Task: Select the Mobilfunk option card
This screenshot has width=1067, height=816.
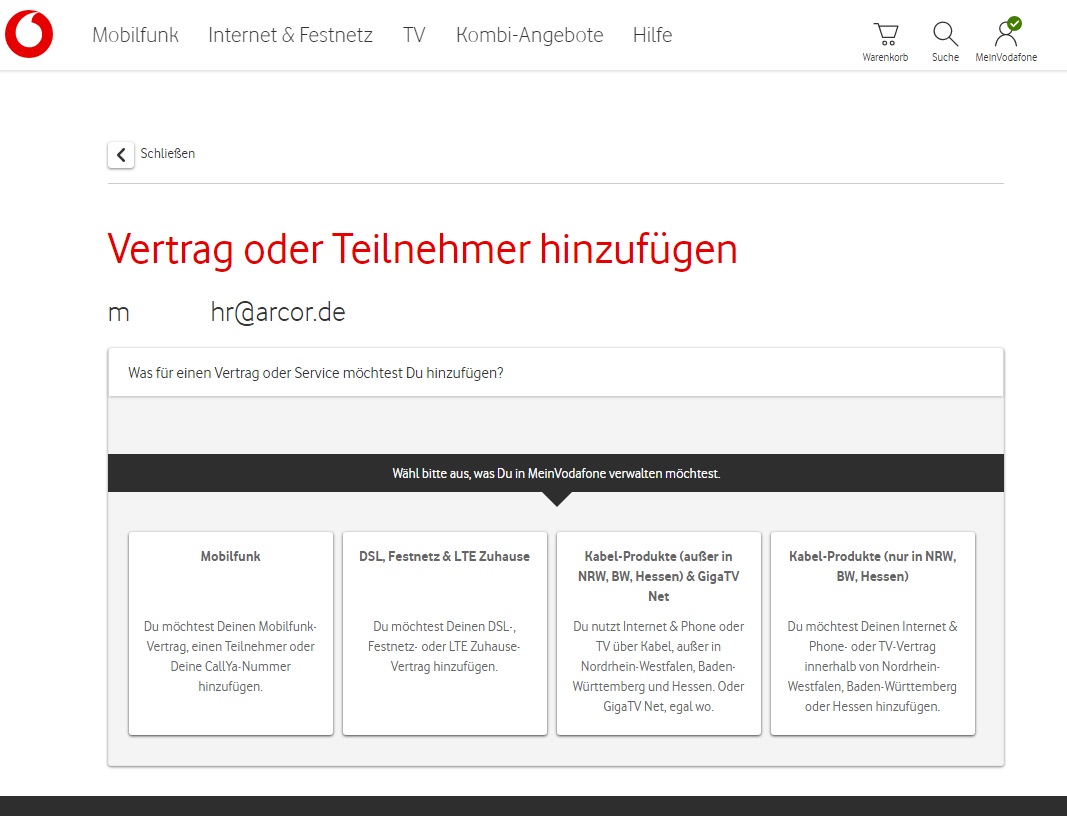Action: coord(230,634)
